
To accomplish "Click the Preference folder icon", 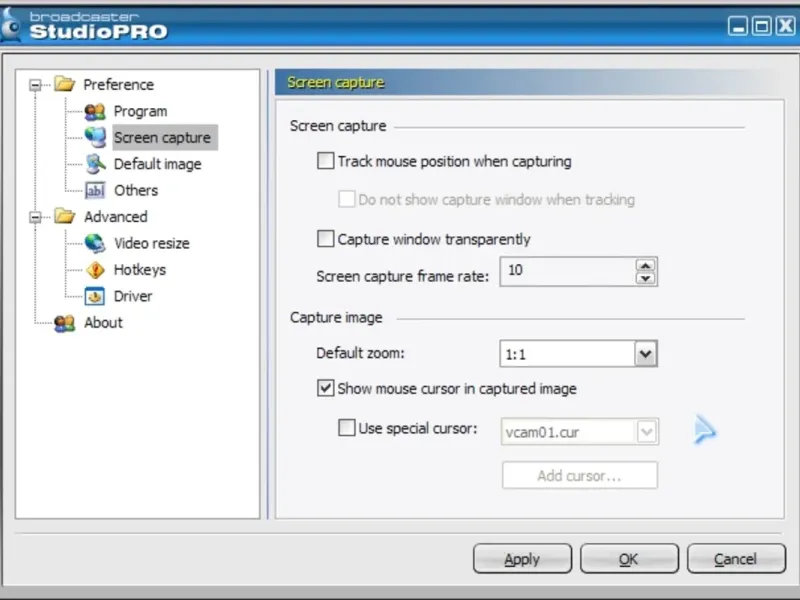I will pyautogui.click(x=65, y=84).
